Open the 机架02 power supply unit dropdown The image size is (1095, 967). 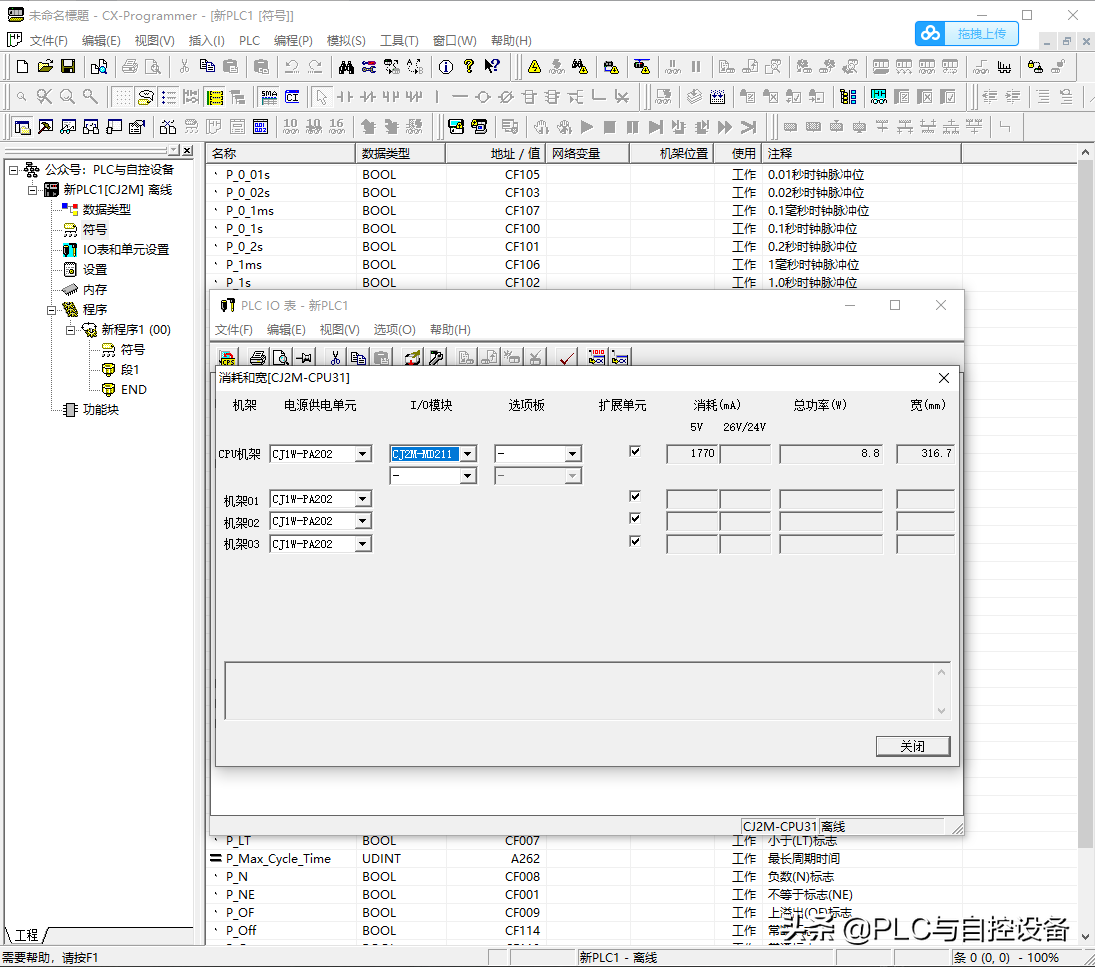click(362, 521)
